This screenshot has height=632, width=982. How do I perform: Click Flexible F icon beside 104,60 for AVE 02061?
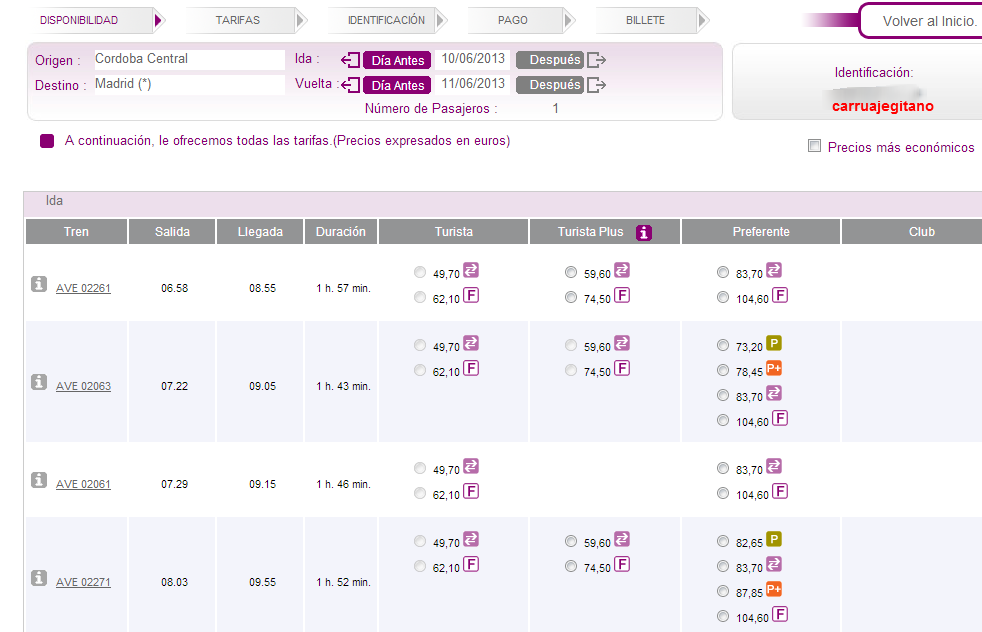pos(780,491)
